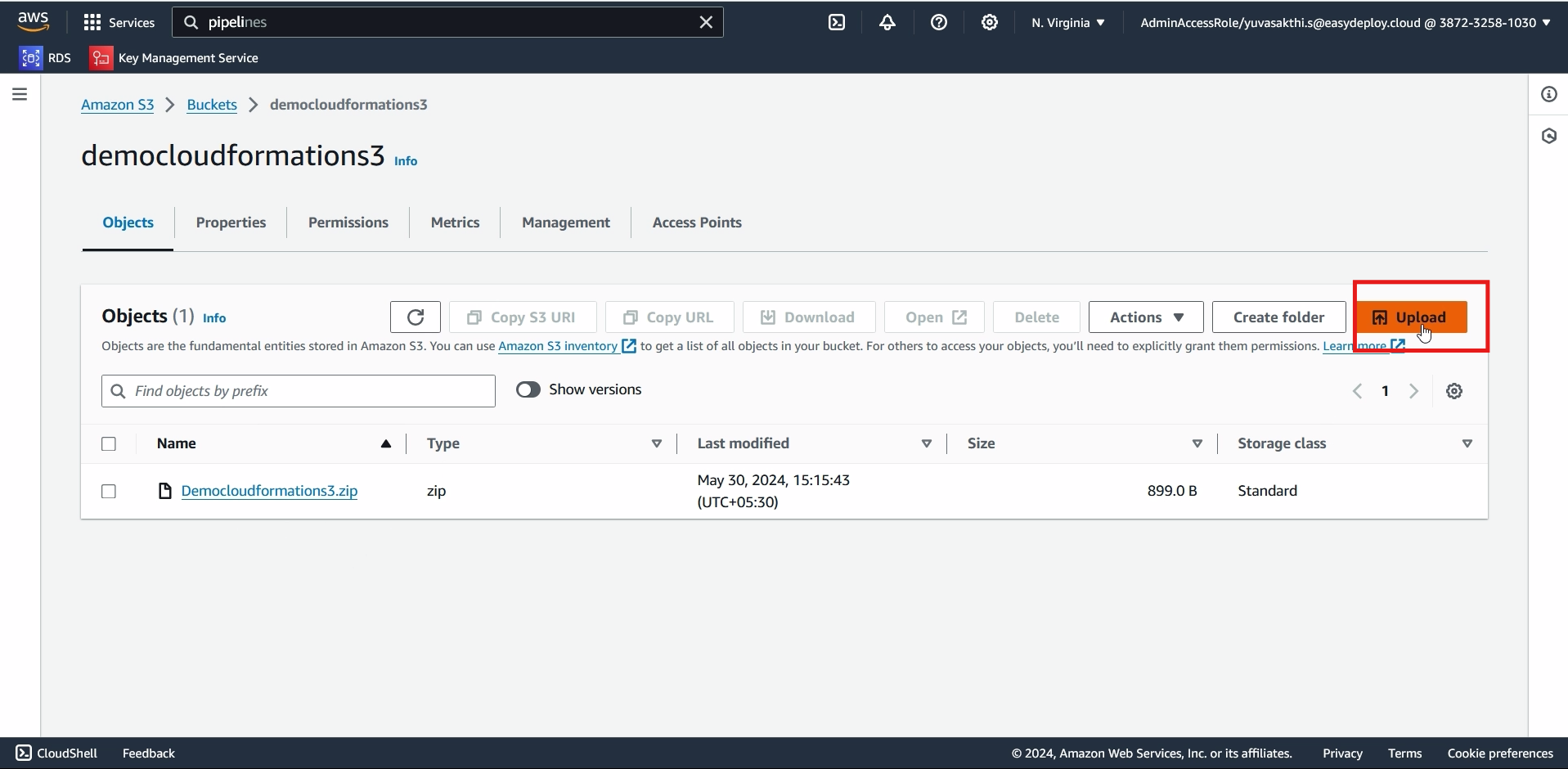Open the info panel icon on right
Screen dimensions: 1568x769
1549,94
